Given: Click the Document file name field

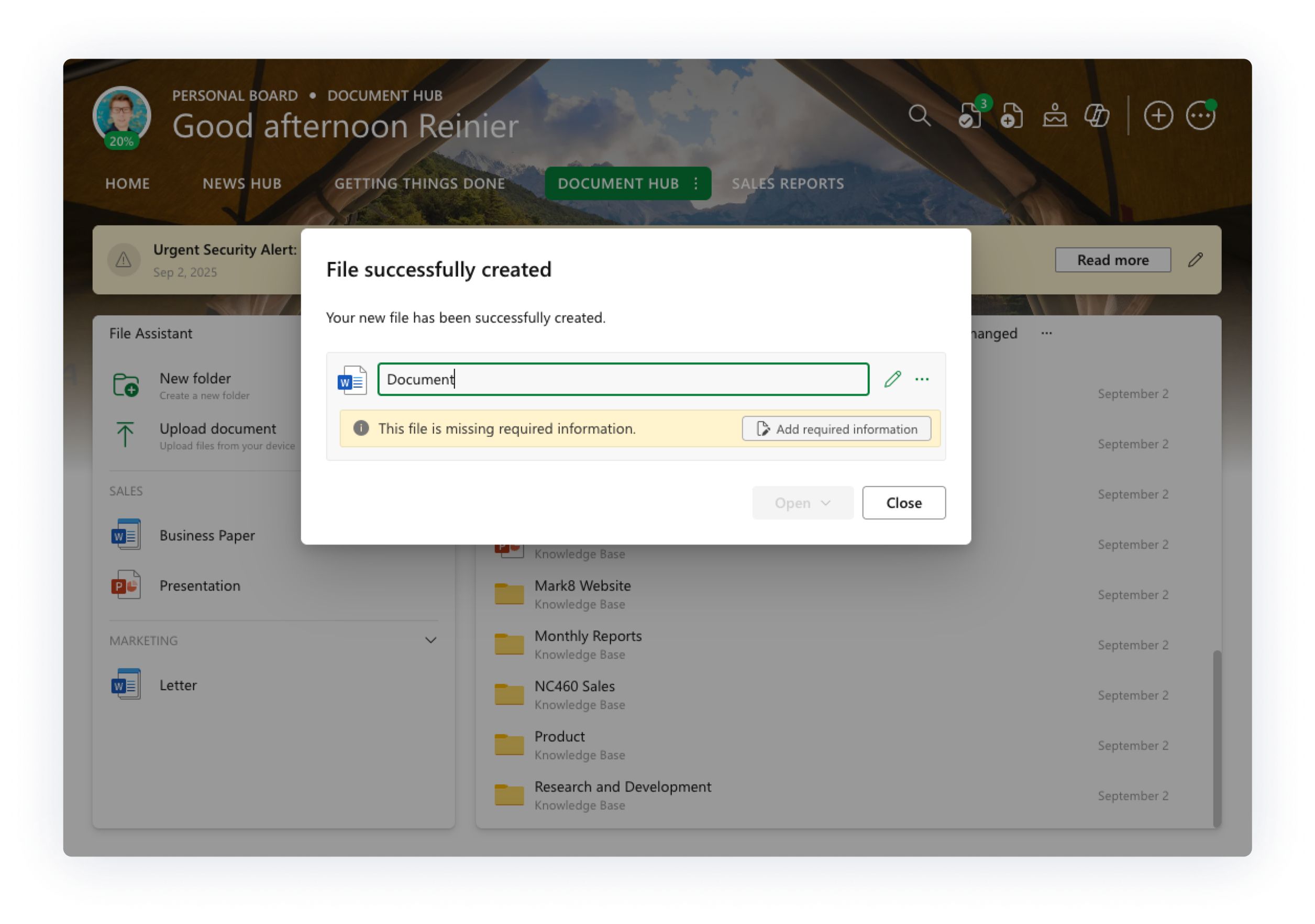Looking at the screenshot, I should pos(623,379).
